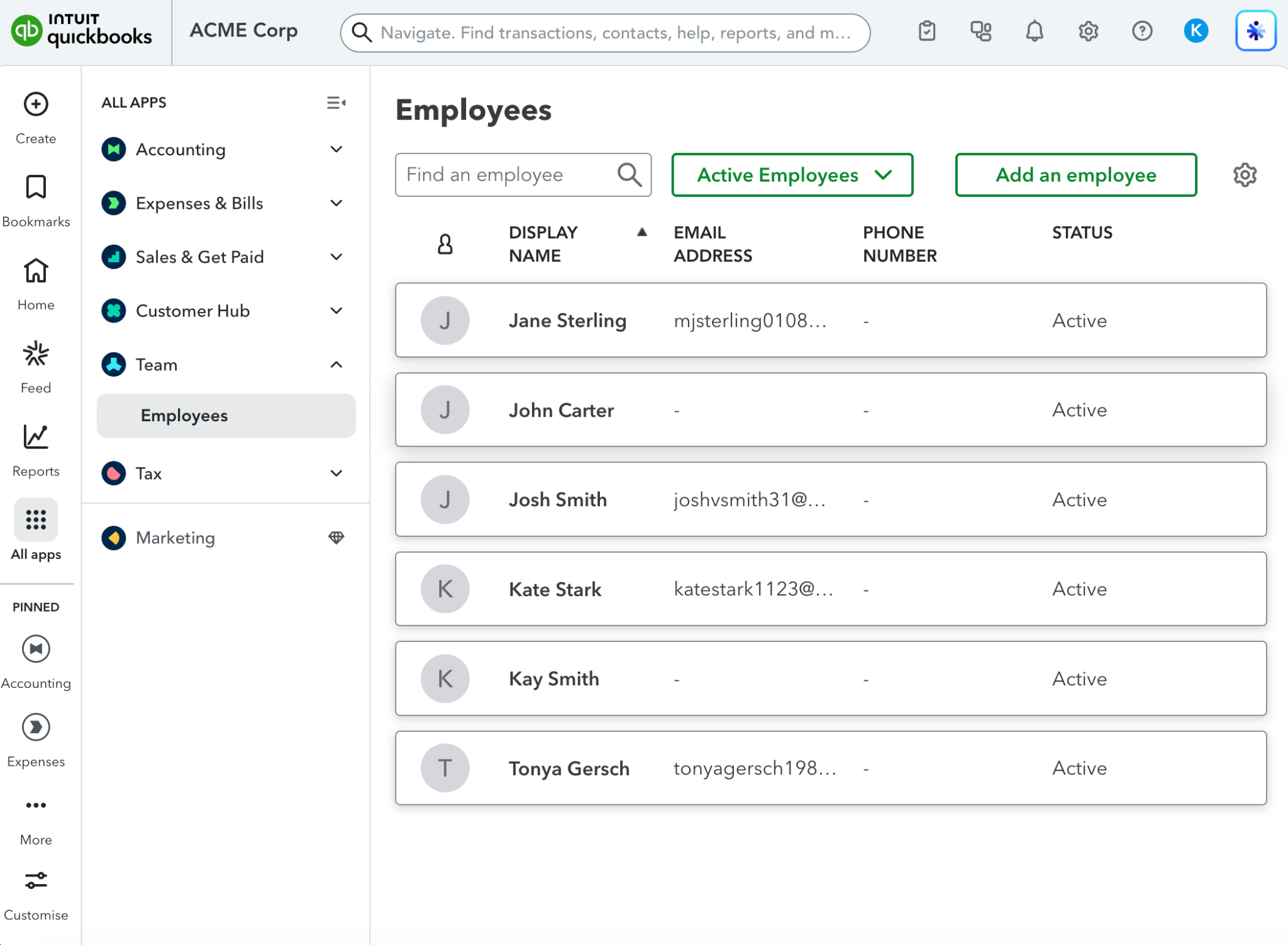Click the QuickBooks logo
The image size is (1288, 945).
pyautogui.click(x=82, y=30)
